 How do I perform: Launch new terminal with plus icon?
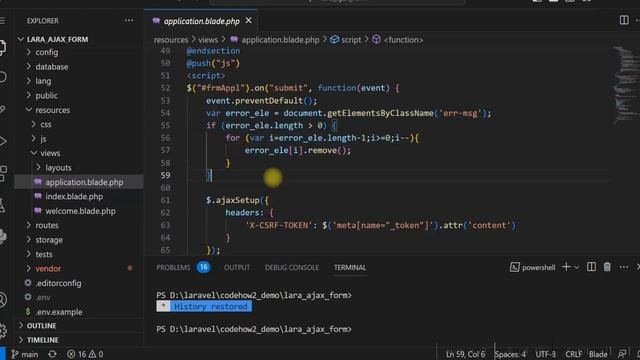566,267
